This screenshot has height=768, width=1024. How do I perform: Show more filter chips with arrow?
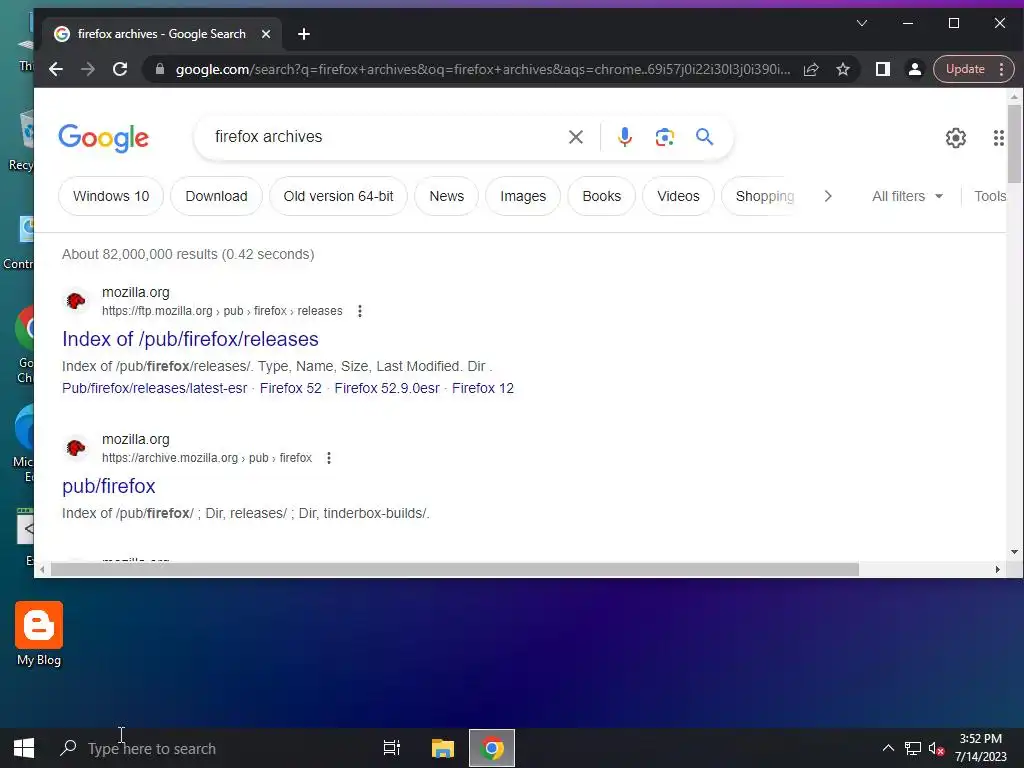tap(828, 196)
